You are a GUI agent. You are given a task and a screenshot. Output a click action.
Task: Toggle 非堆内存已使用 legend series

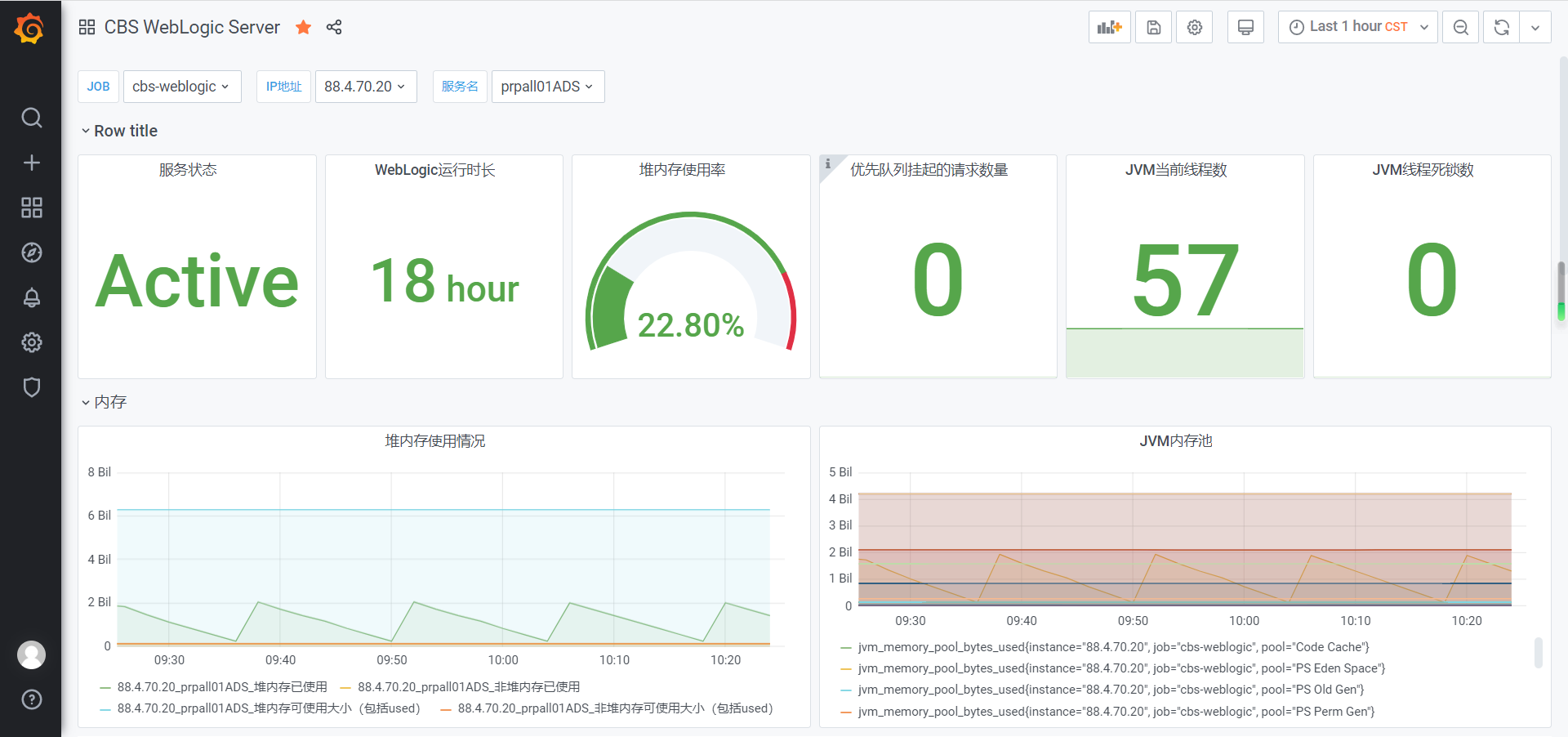pyautogui.click(x=469, y=687)
